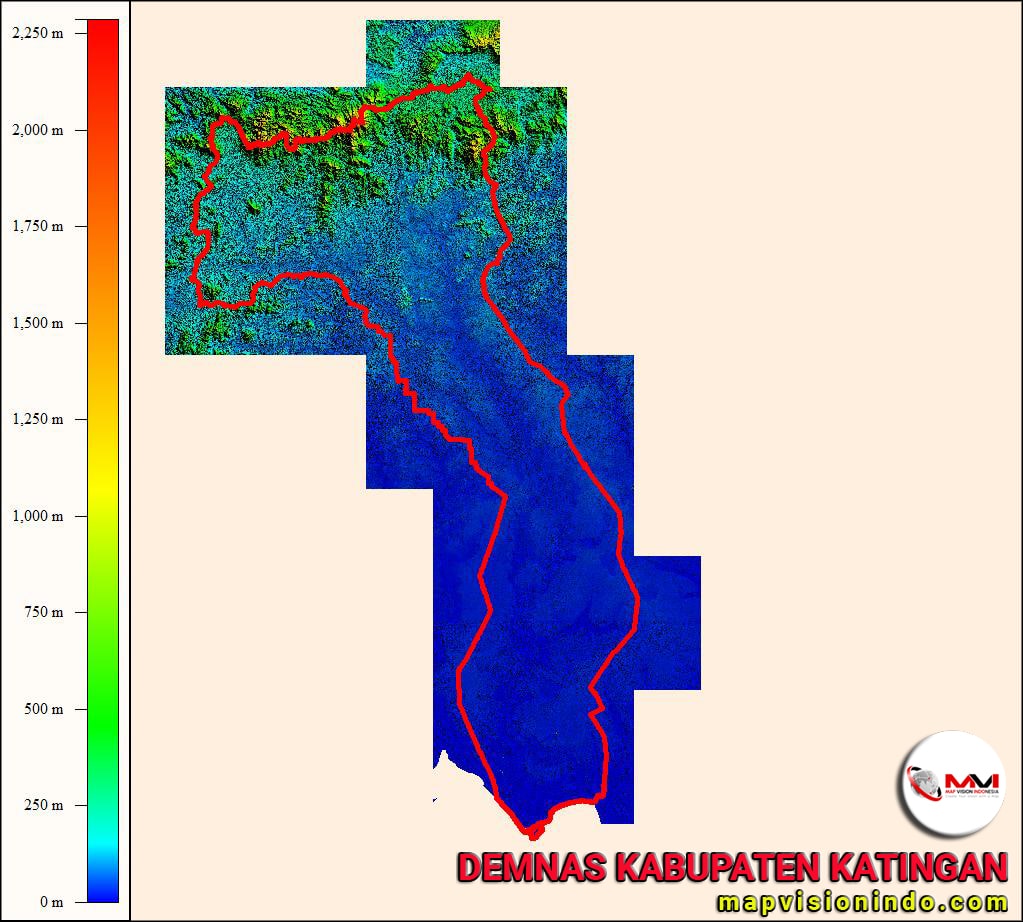Select the 250 m legend label

43,805
